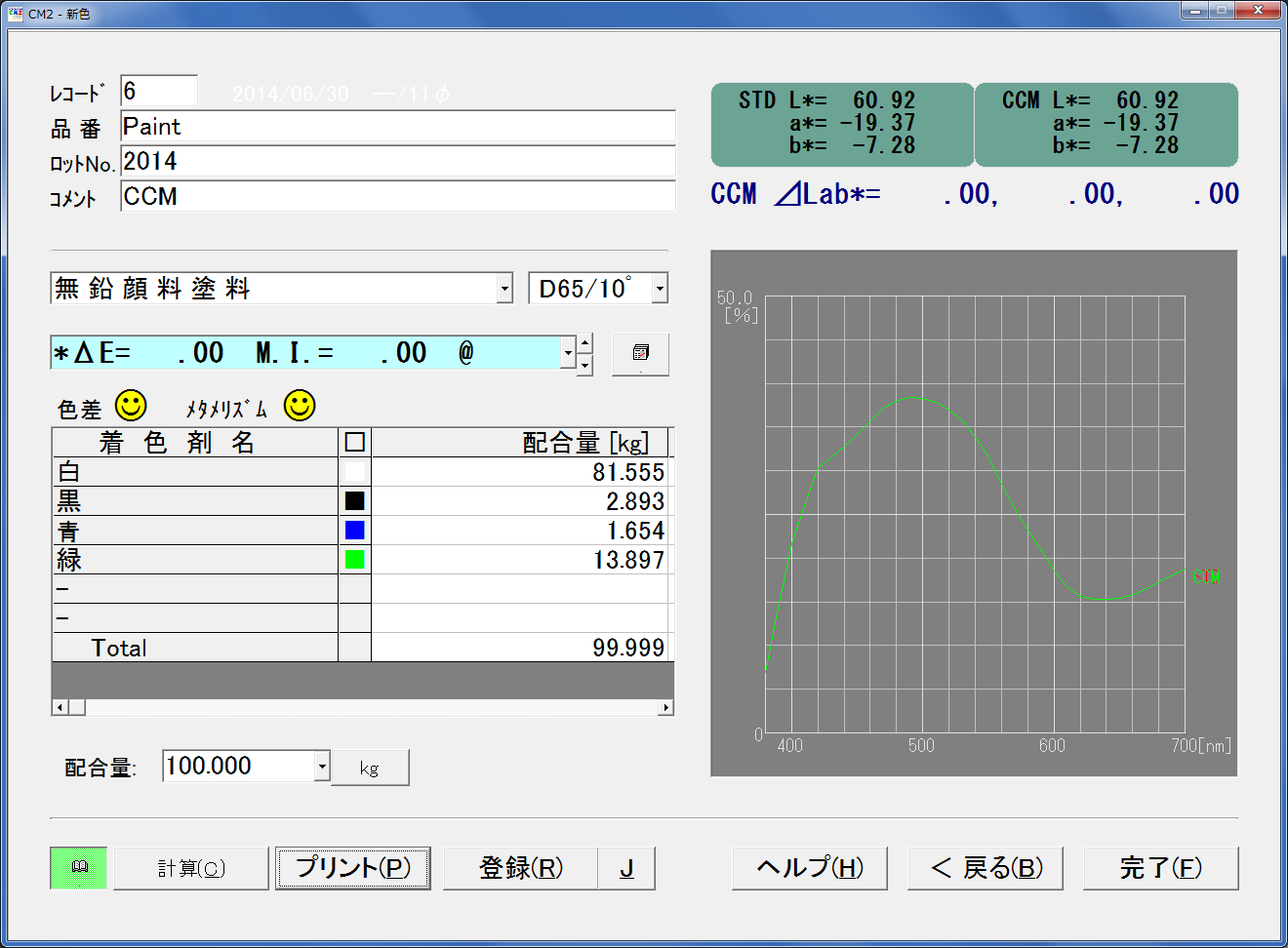Image resolution: width=1288 pixels, height=948 pixels.
Task: Click the table's horizontal scrollbar left arrow
Action: click(60, 707)
